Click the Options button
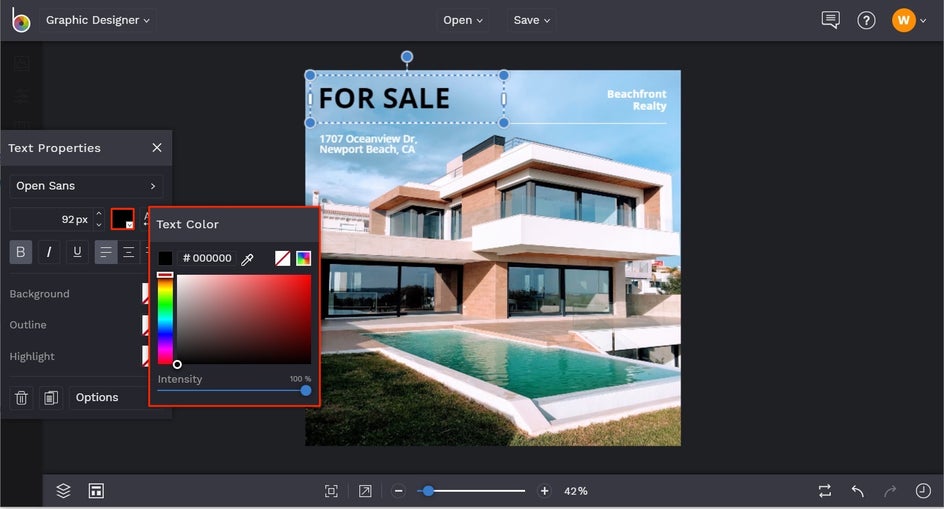The image size is (944, 509). (x=108, y=398)
